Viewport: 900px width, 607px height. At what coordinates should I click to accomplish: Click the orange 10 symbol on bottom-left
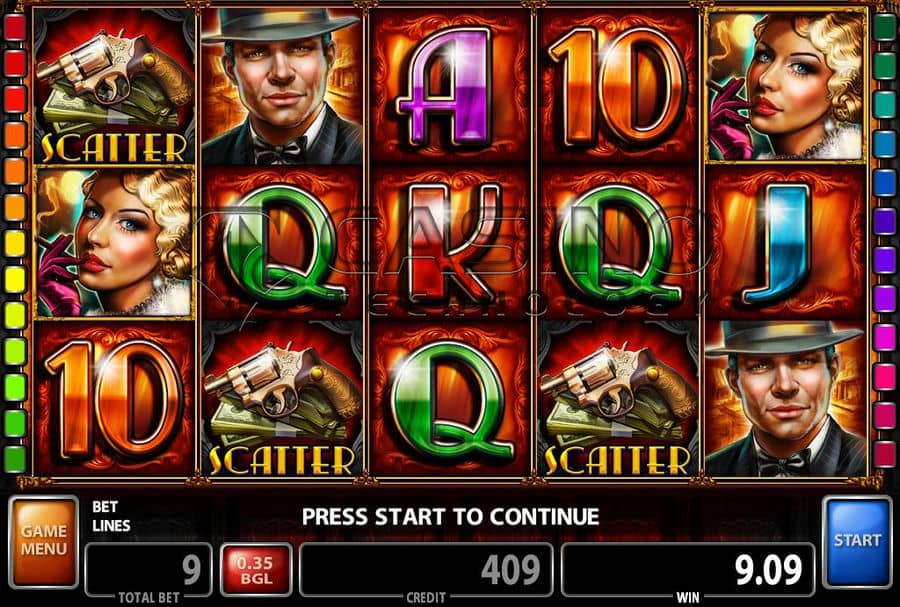click(x=114, y=398)
